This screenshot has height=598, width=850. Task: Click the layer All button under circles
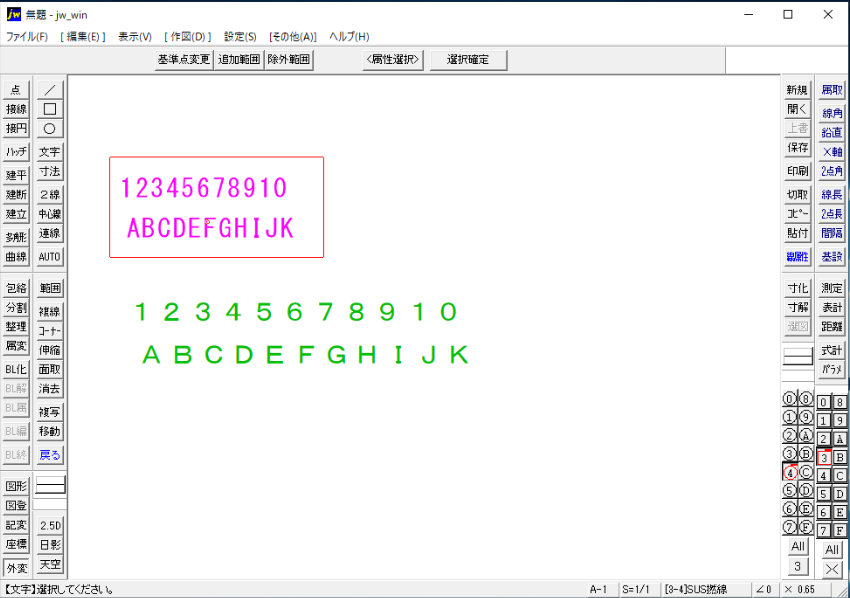(x=797, y=546)
